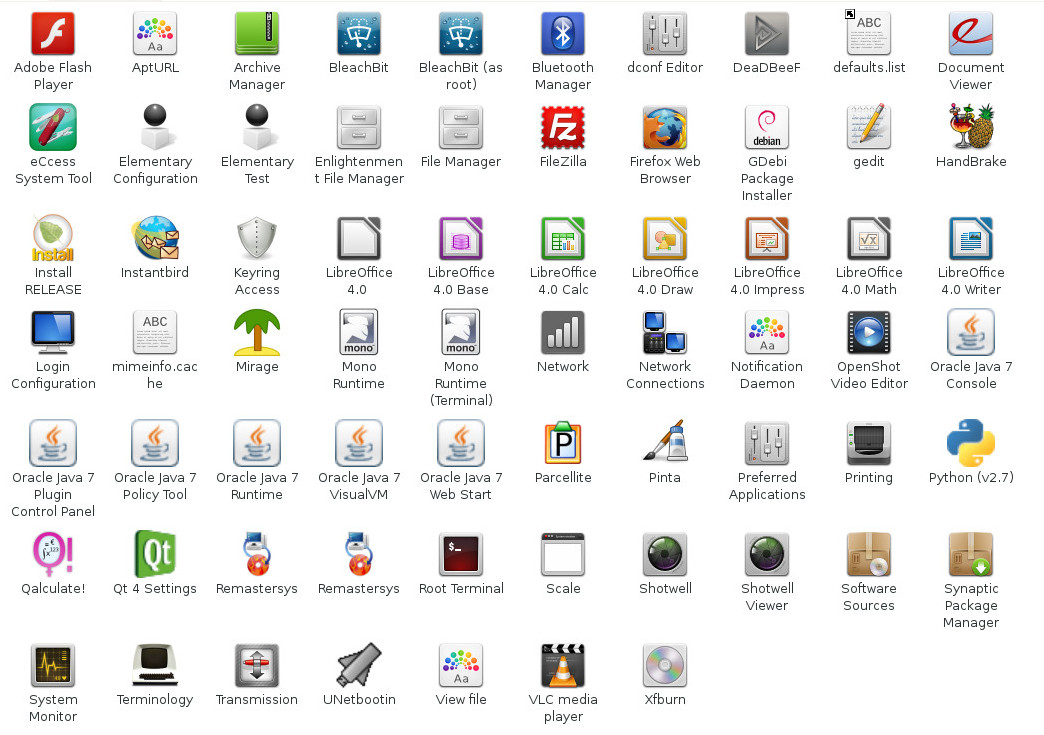Launch Elementary Test icon
1044x735 pixels.
257,127
